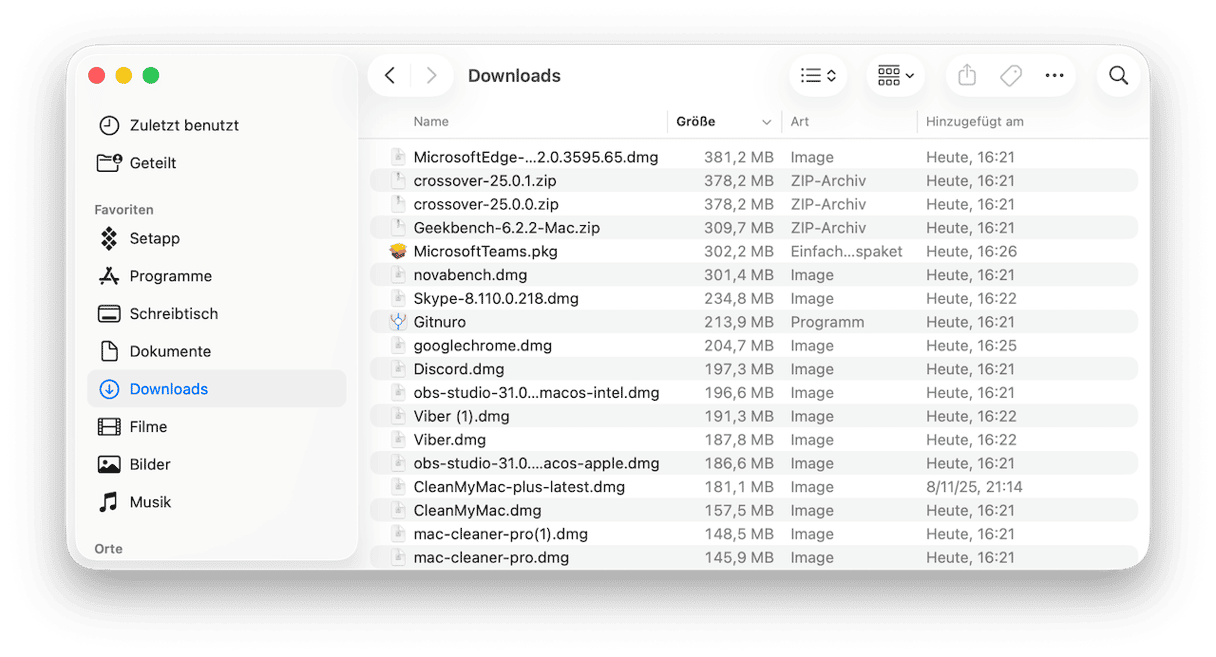
Task: Click the back navigation arrow
Action: (390, 76)
